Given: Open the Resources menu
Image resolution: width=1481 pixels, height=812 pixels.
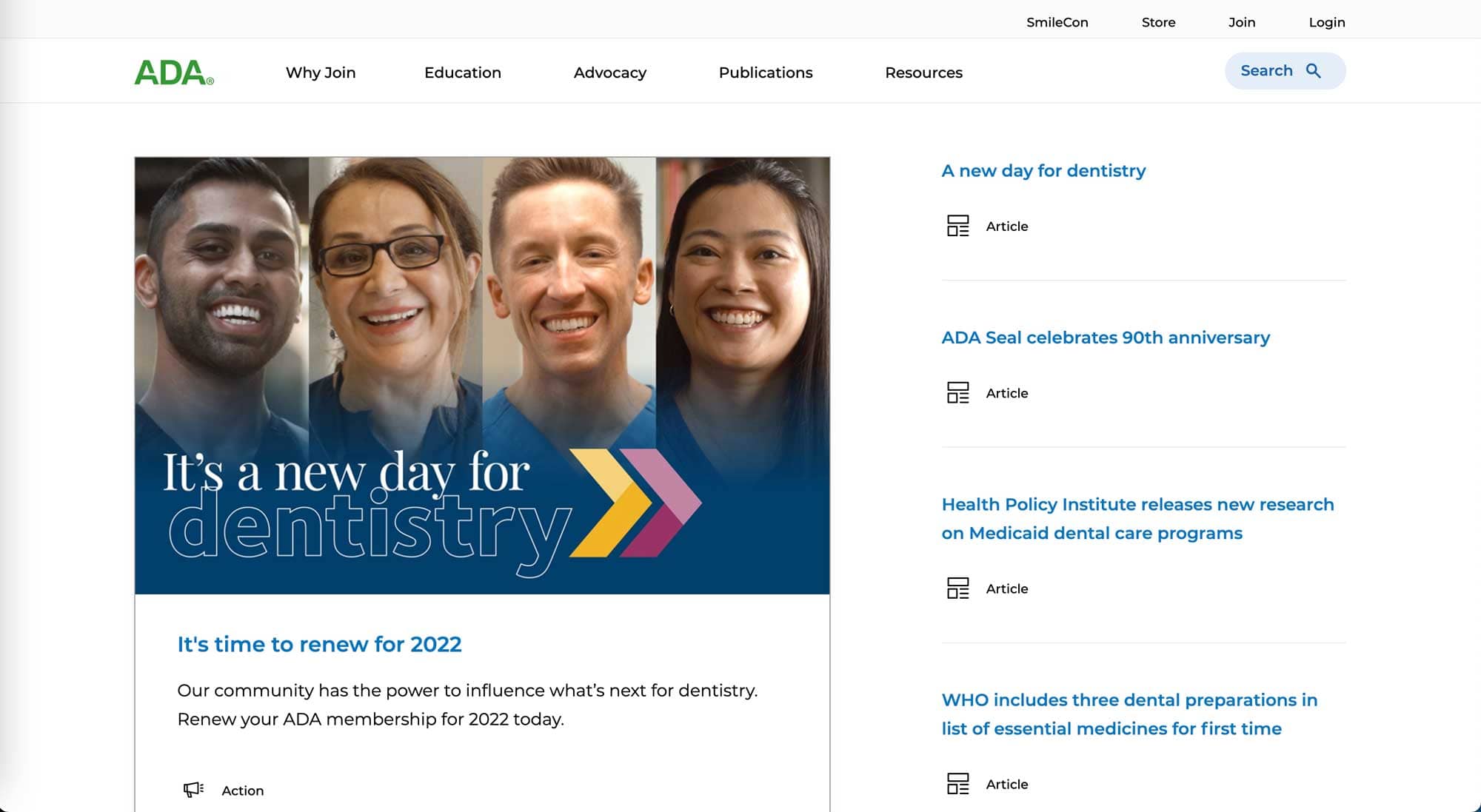Looking at the screenshot, I should [x=923, y=73].
